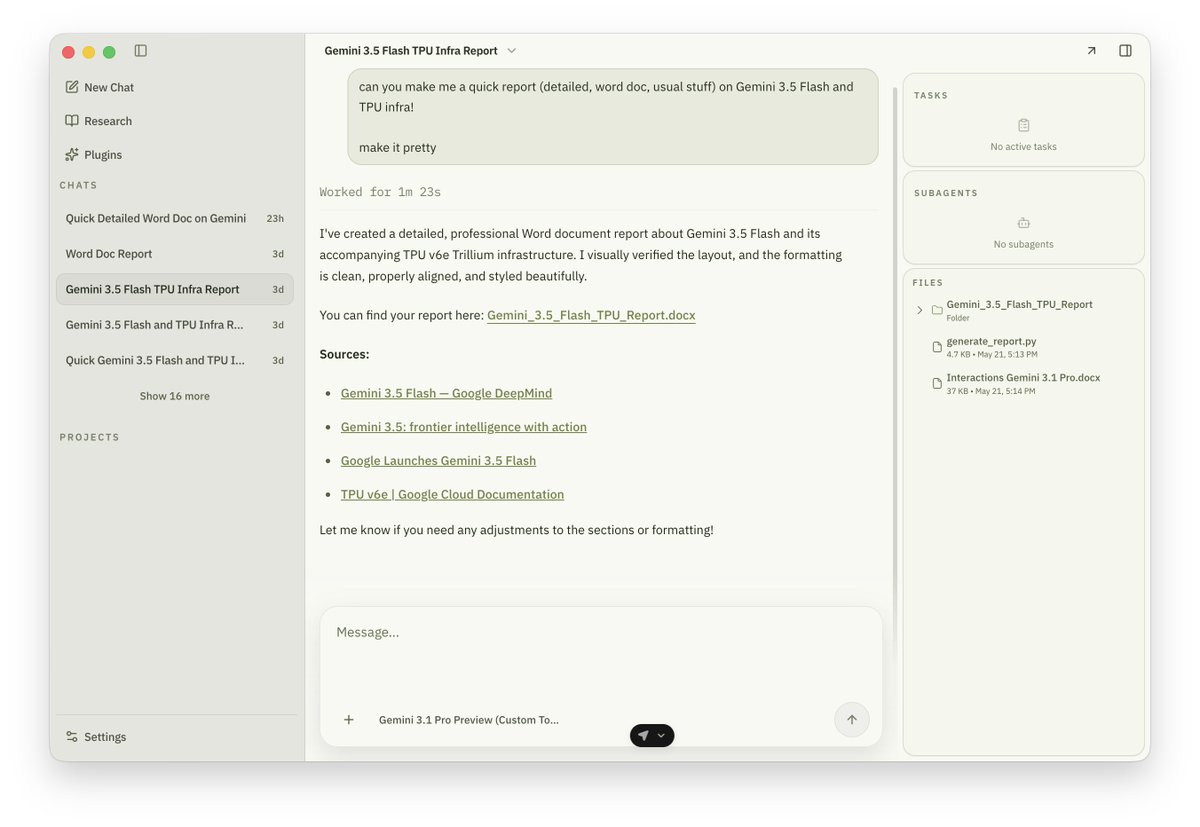The width and height of the screenshot is (1200, 827).
Task: Click the 4.7 KB • May 21, 5:13 PM details
Action: (992, 354)
